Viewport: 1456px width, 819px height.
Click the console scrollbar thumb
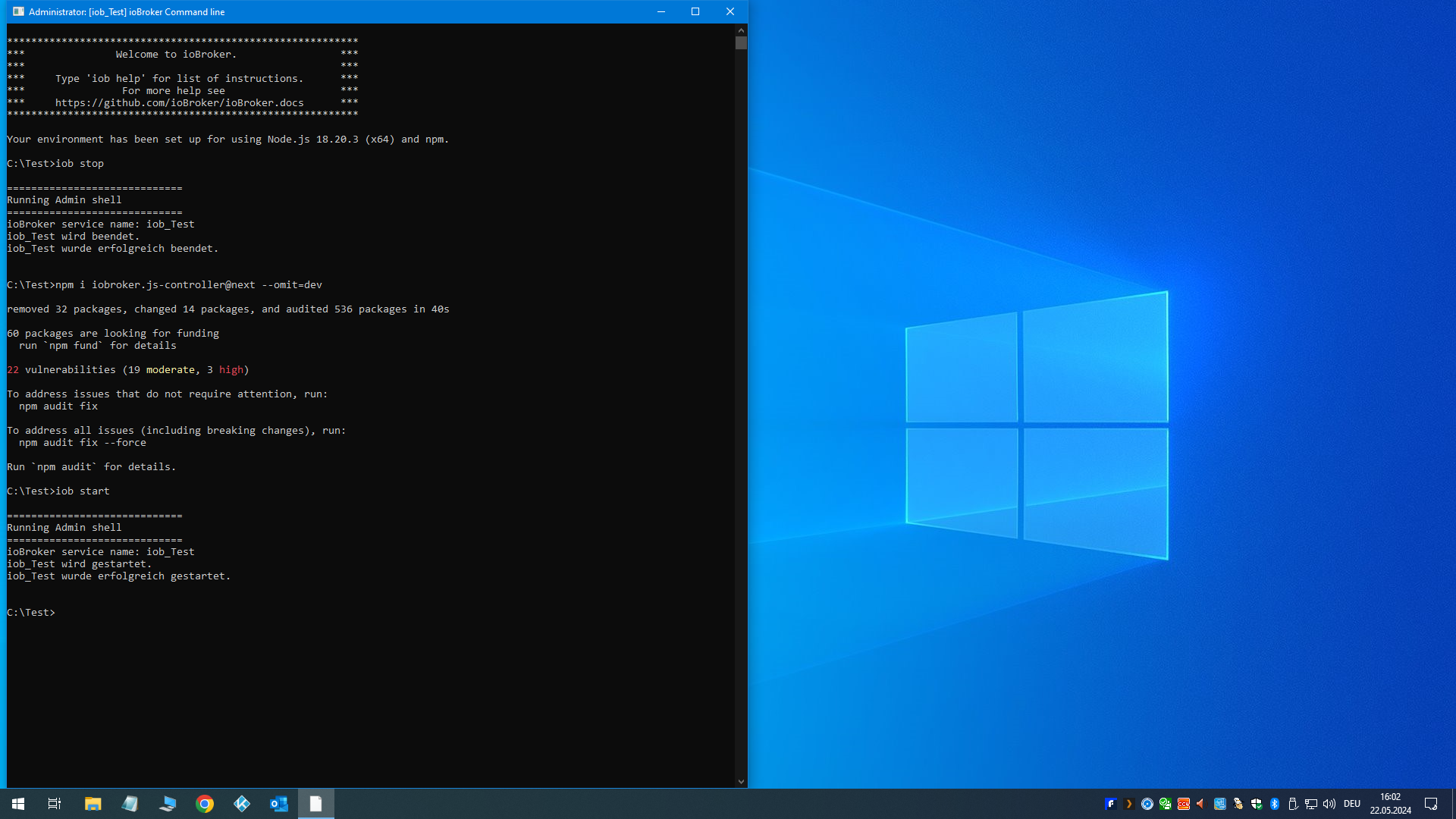pyautogui.click(x=741, y=43)
